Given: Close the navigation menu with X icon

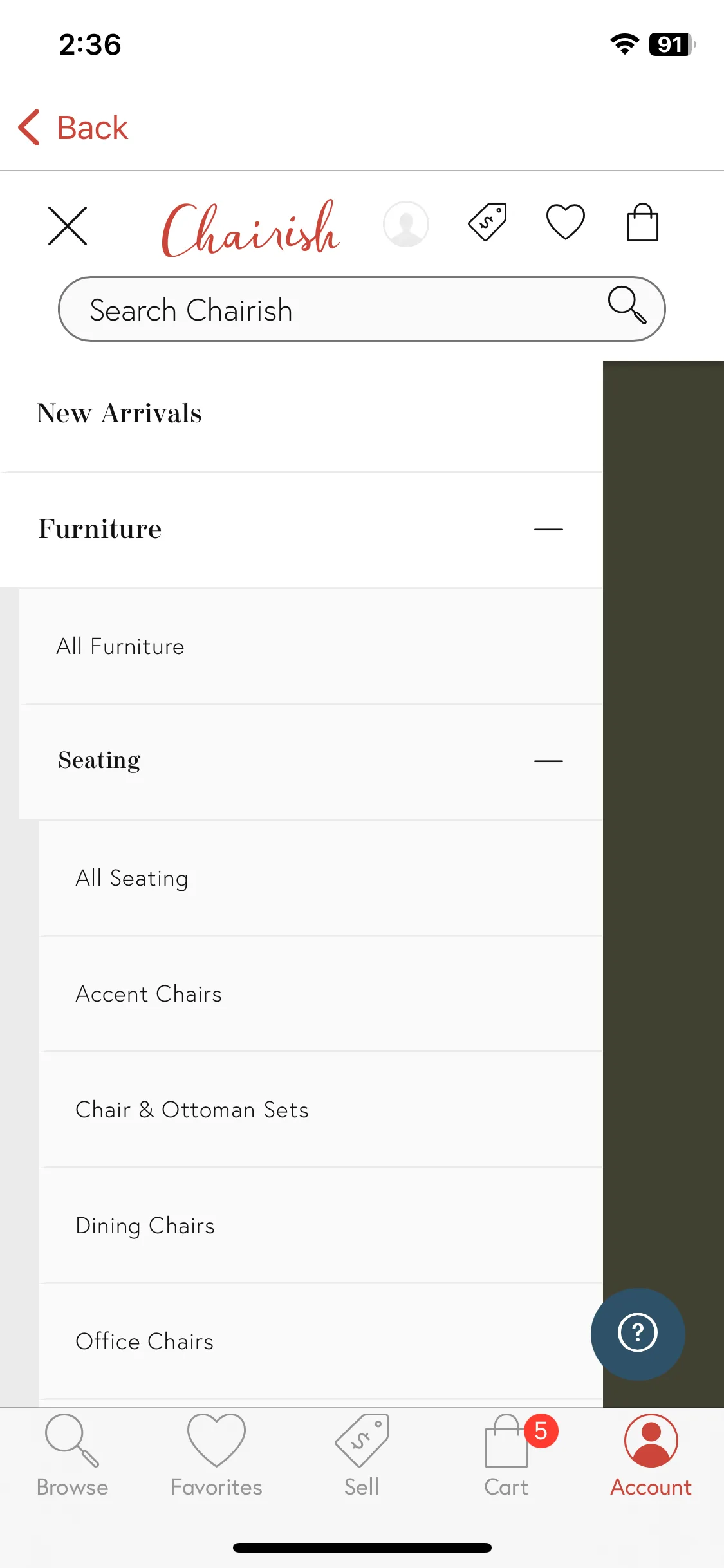Looking at the screenshot, I should [x=68, y=226].
